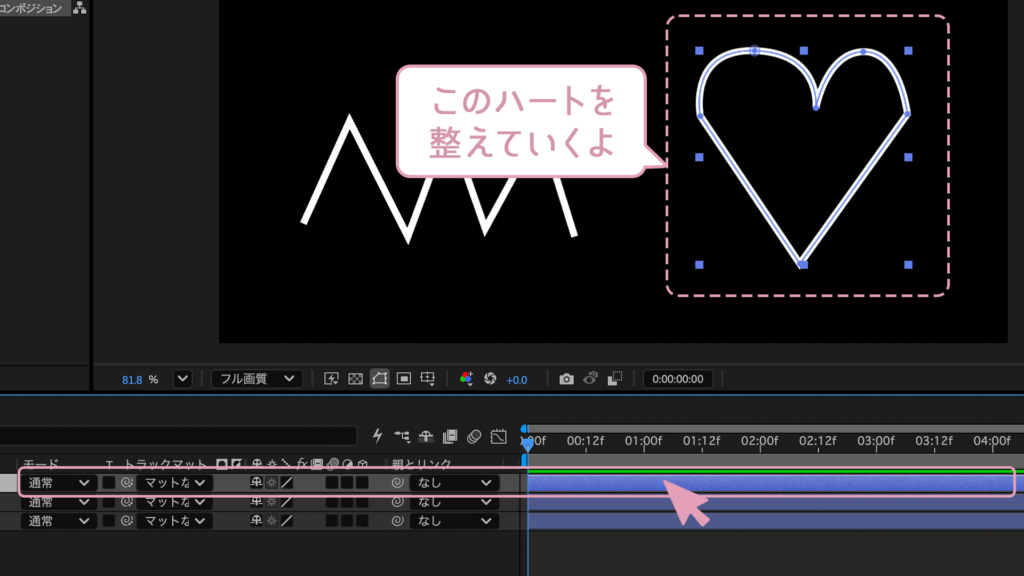Select the third layer duration bar in timeline
This screenshot has width=1024, height=576.
(775, 521)
